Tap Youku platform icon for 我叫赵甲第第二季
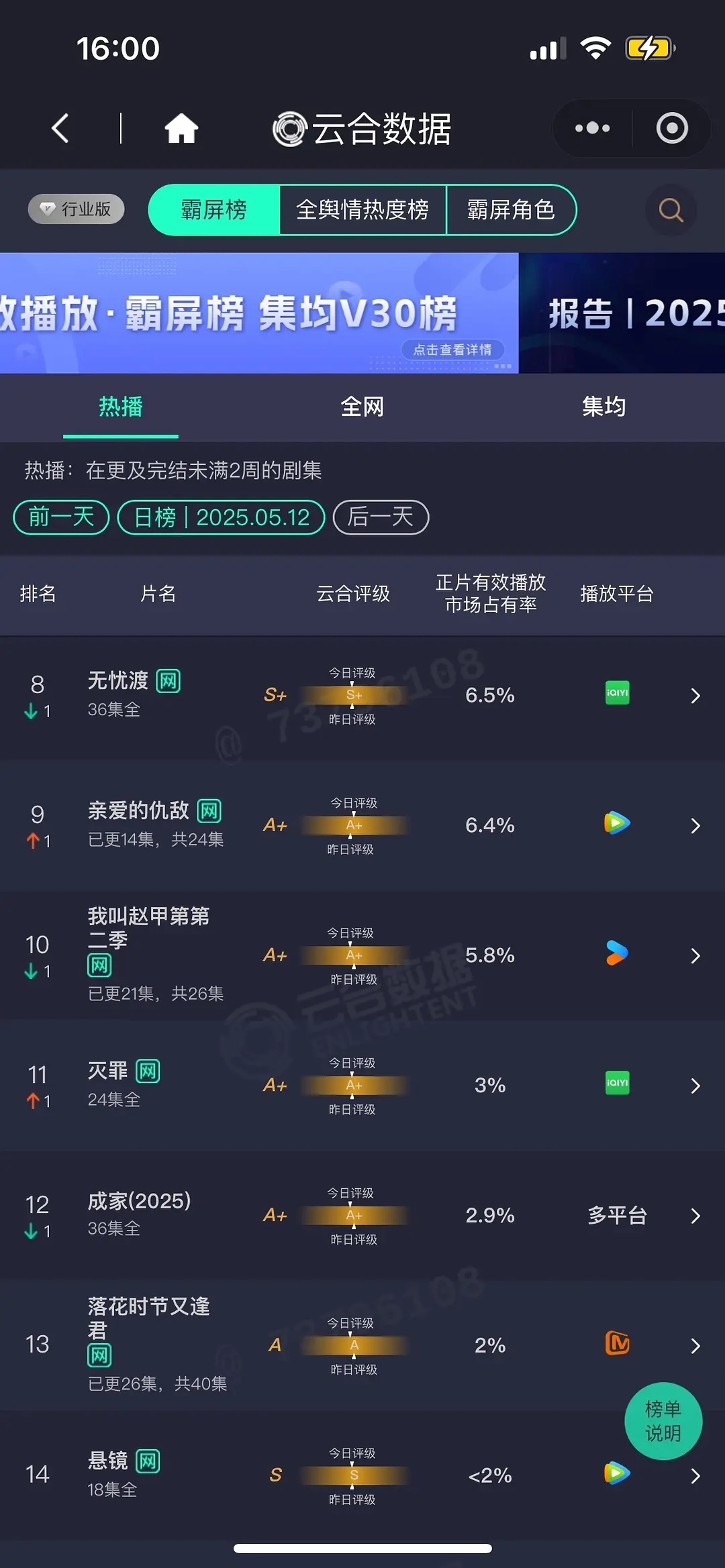 click(x=617, y=953)
